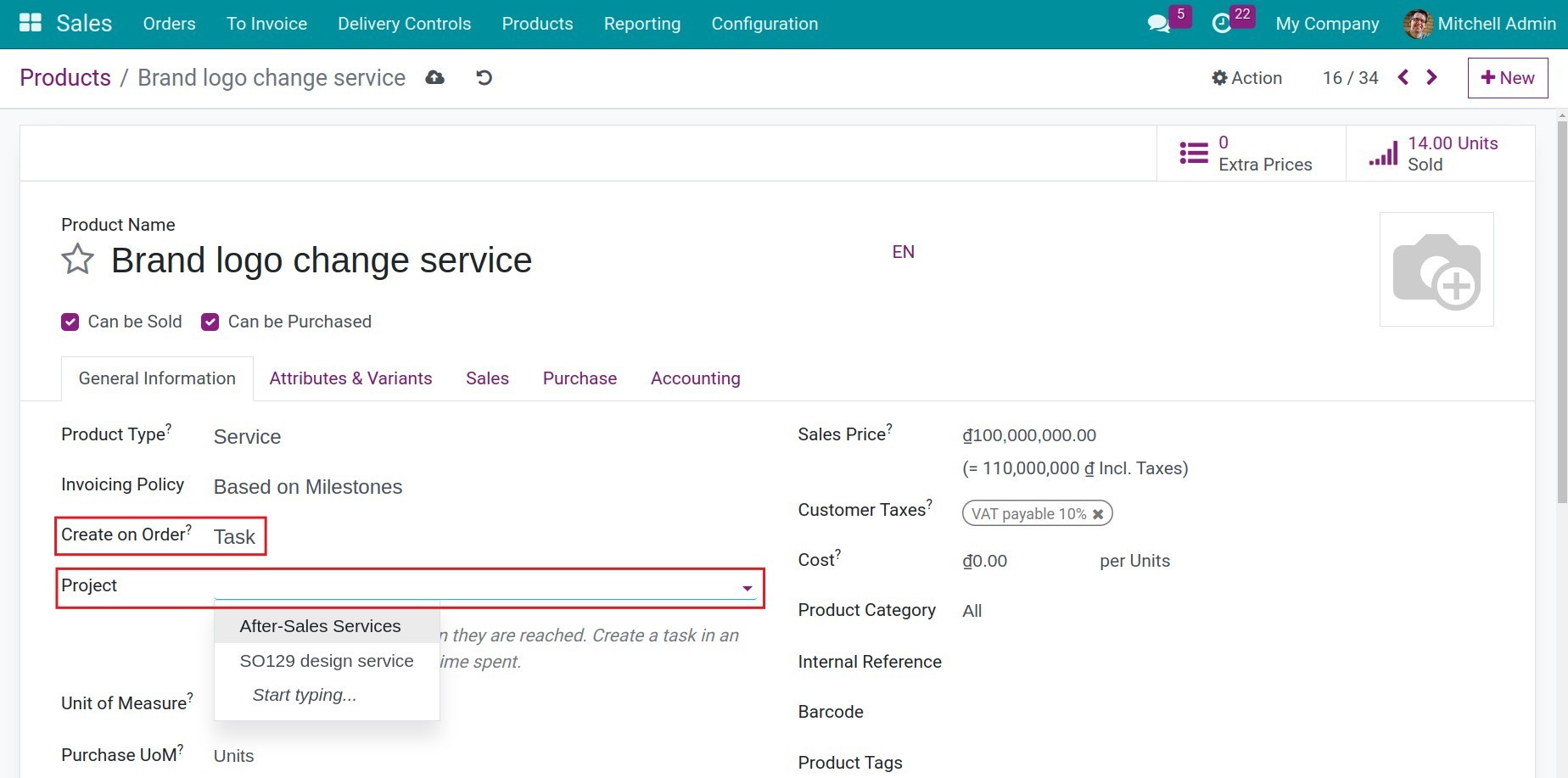Open the Project dropdown arrow

(746, 586)
